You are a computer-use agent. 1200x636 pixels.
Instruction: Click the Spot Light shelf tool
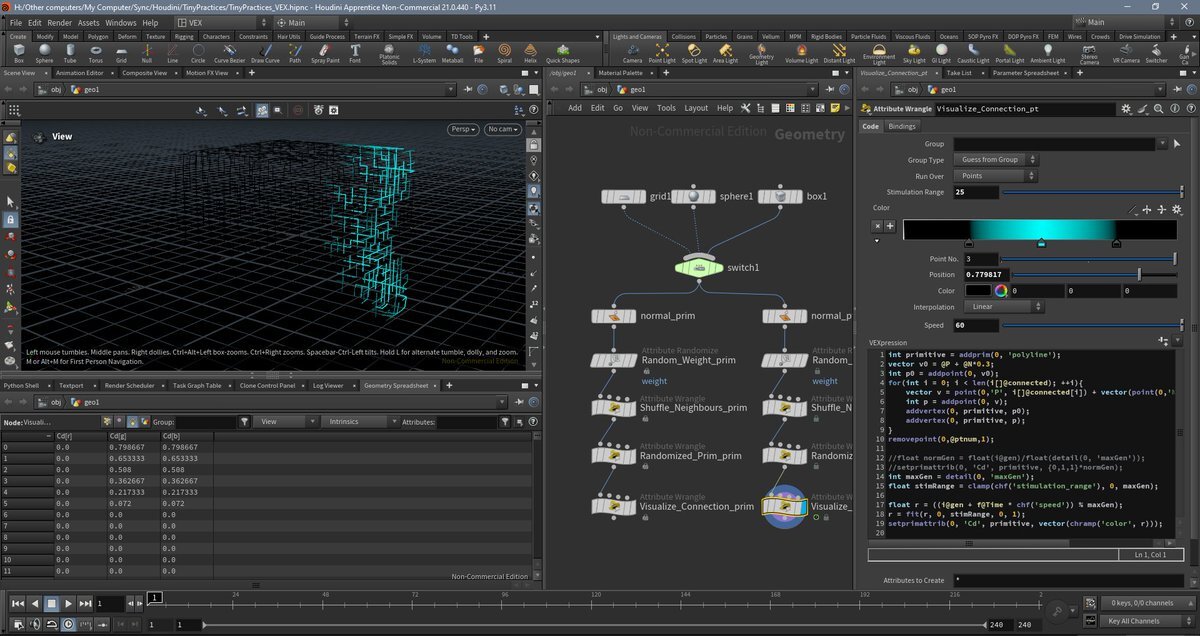[693, 50]
